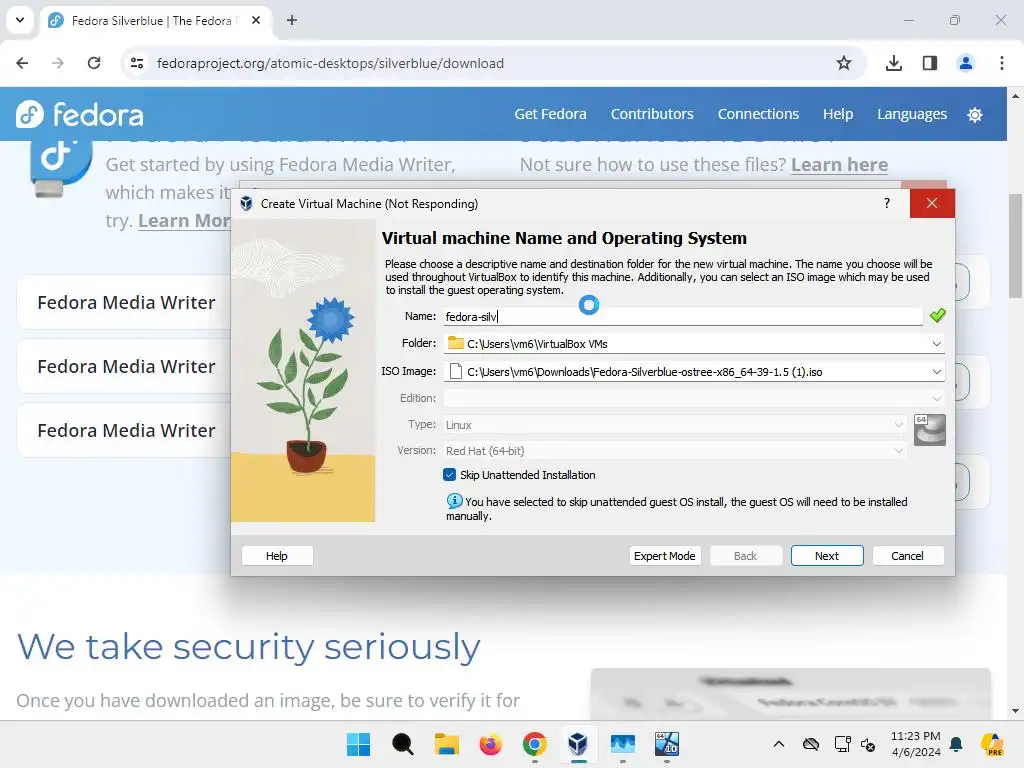Viewport: 1024px width, 768px height.
Task: Click the Help button in dialog
Action: pyautogui.click(x=277, y=556)
